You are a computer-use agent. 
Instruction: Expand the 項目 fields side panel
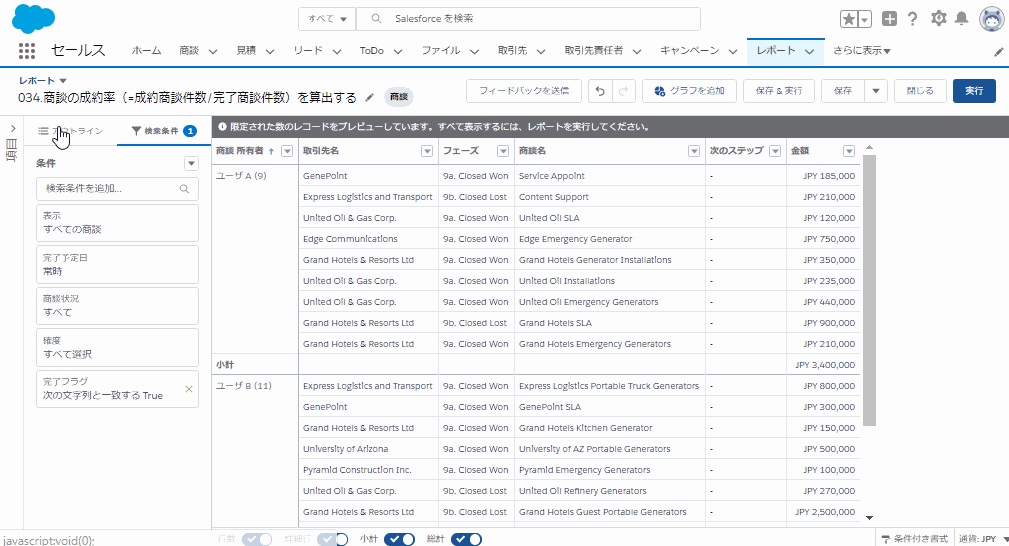pyautogui.click(x=12, y=129)
